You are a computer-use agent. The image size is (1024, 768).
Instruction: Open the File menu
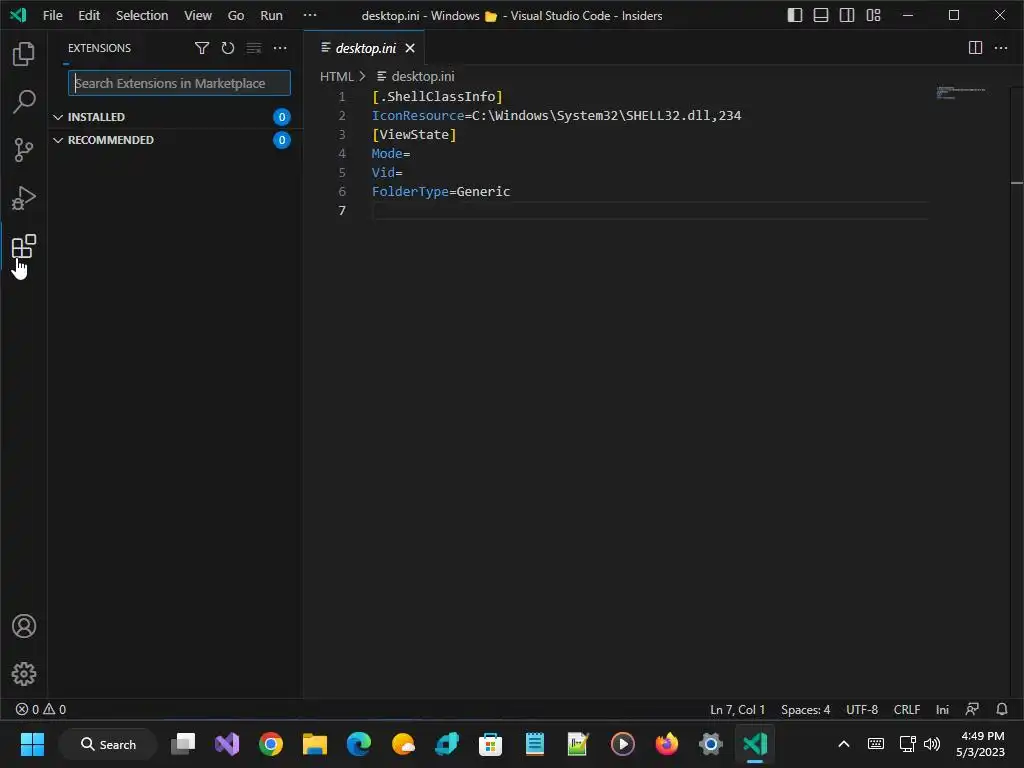[x=52, y=15]
